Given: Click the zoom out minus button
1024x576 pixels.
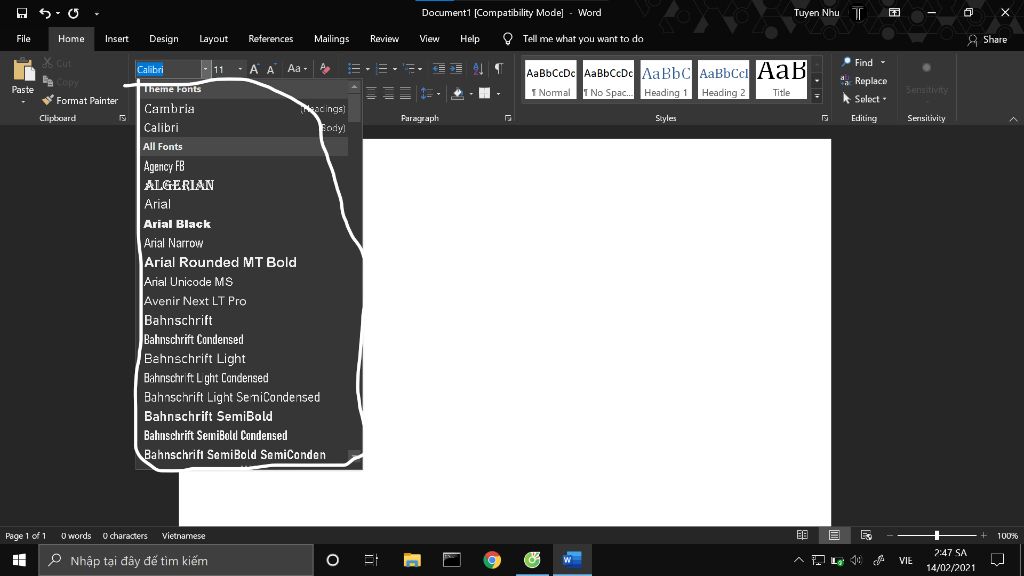Looking at the screenshot, I should tap(889, 536).
